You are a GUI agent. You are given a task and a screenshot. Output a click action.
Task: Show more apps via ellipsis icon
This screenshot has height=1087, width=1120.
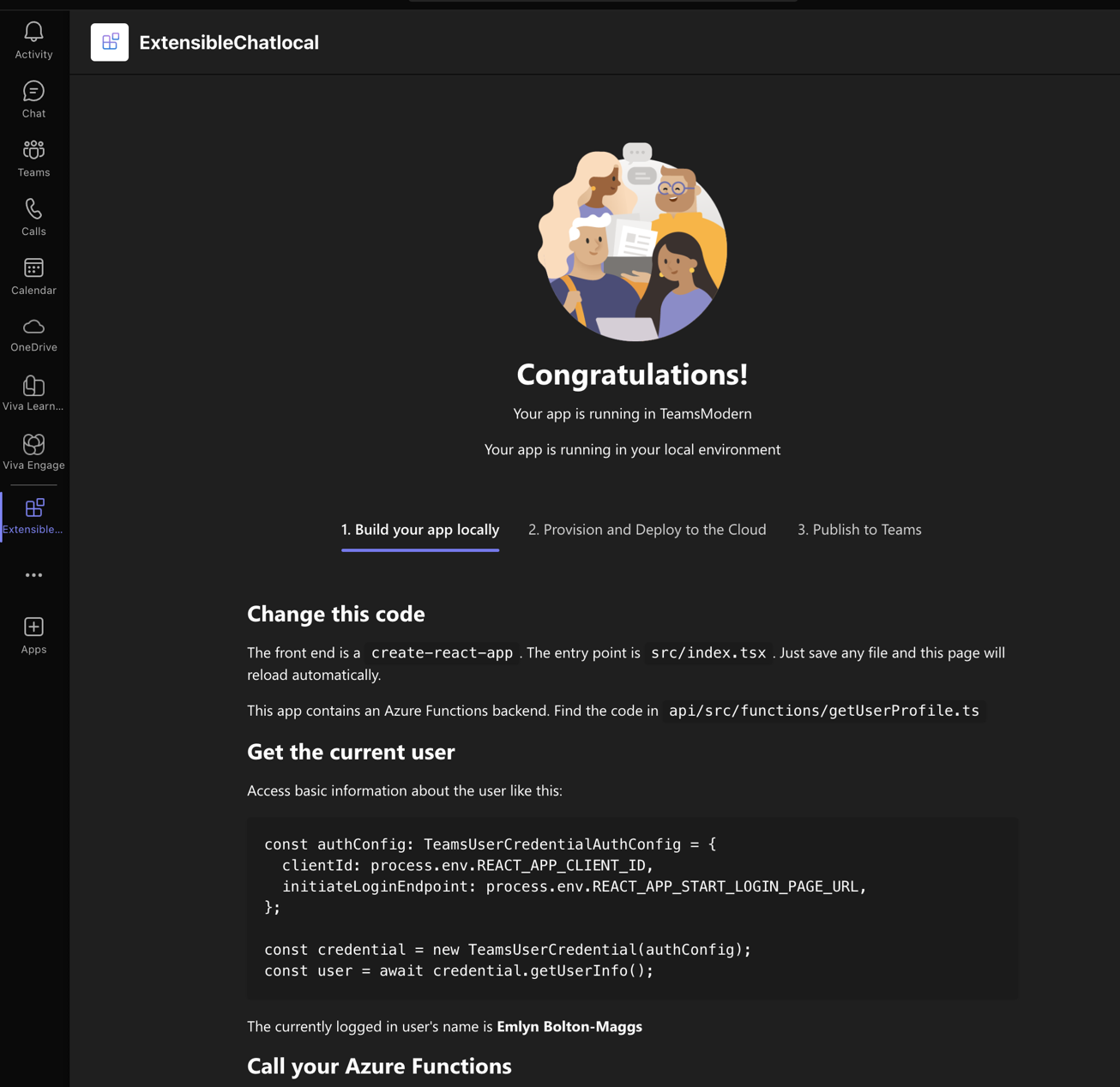(x=33, y=575)
